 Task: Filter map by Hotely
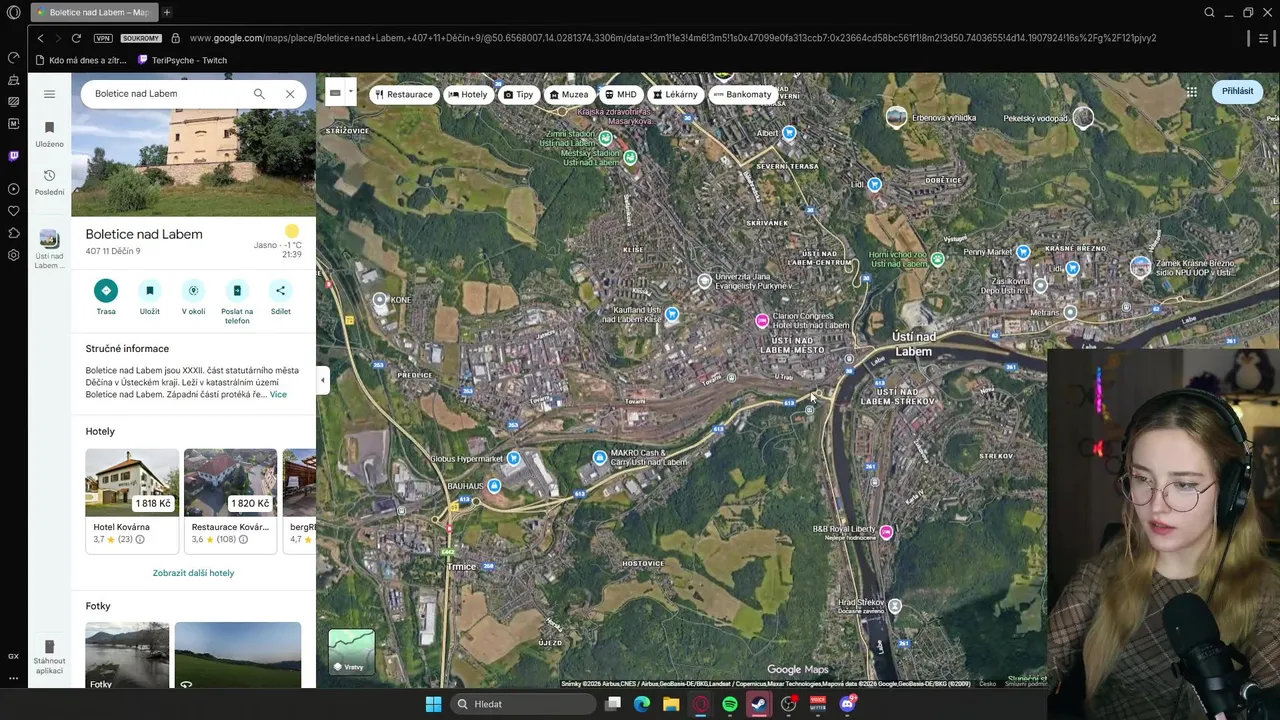[468, 94]
